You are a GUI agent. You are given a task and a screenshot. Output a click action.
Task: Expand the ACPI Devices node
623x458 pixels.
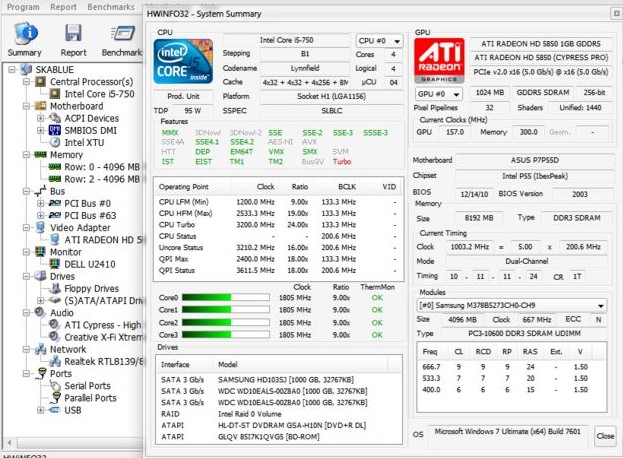point(41,118)
